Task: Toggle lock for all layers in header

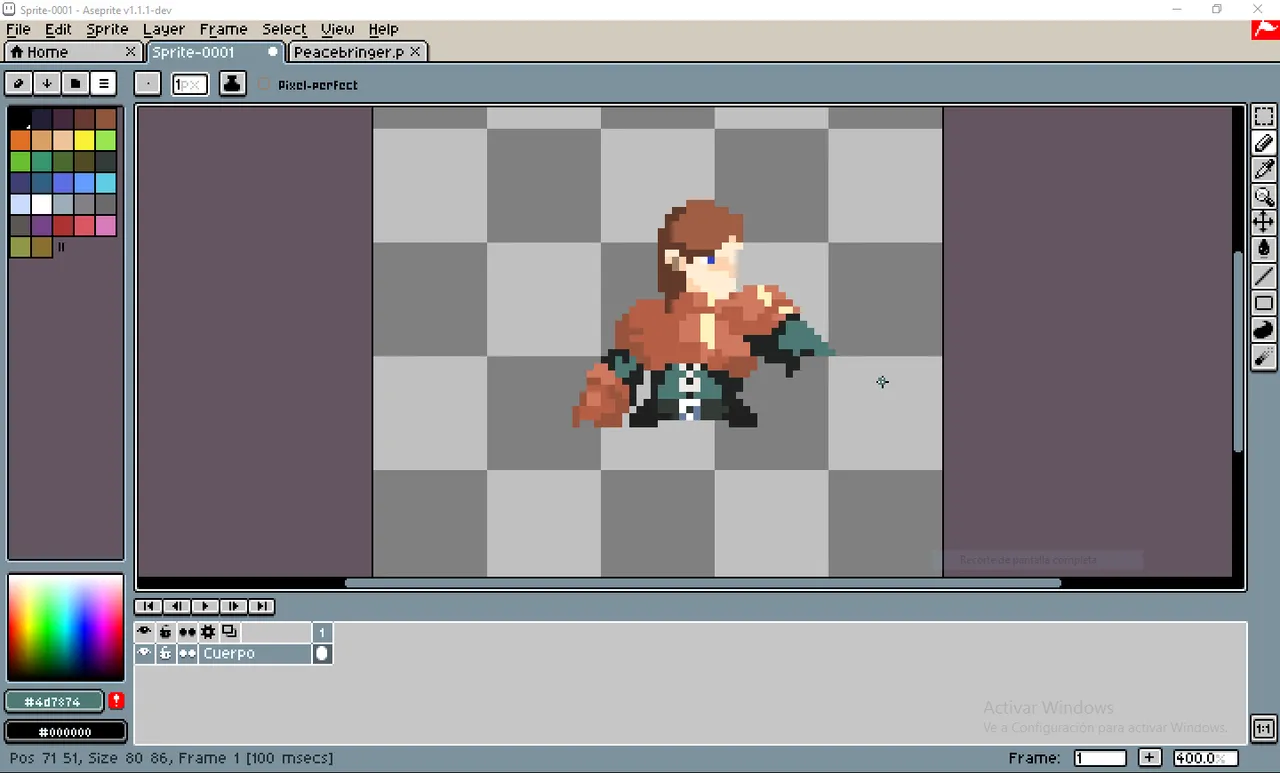Action: [166, 632]
